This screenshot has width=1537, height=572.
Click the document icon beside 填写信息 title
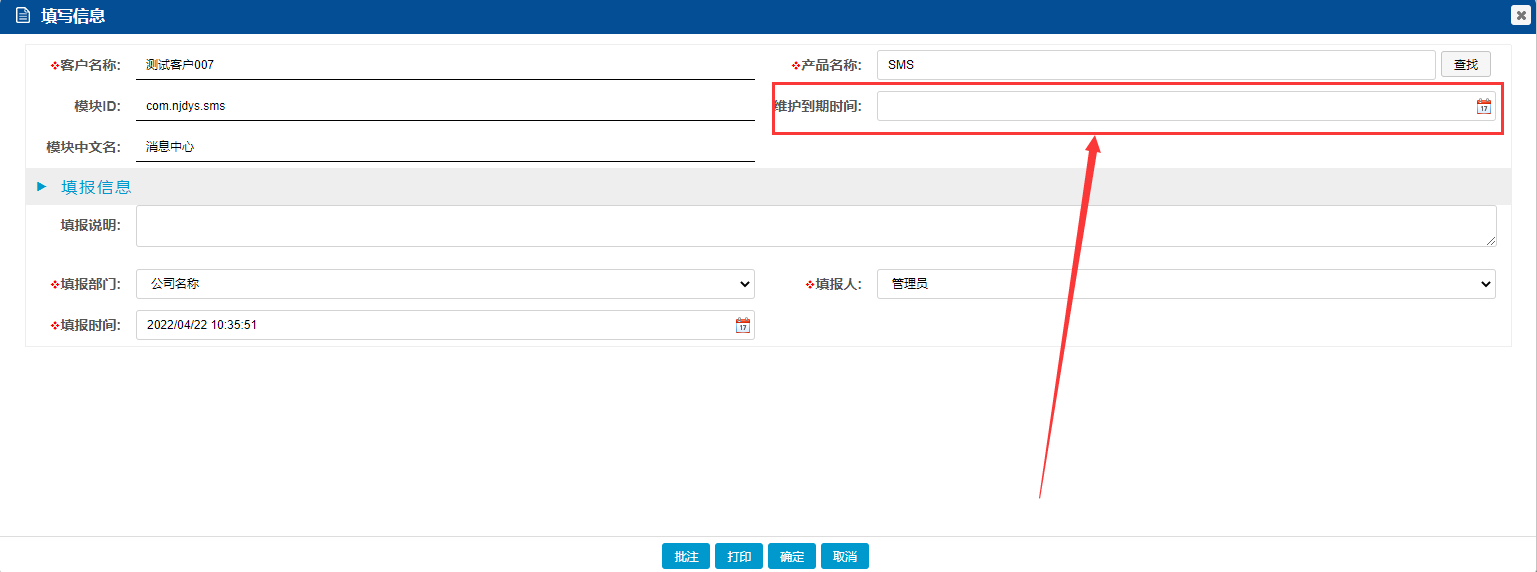[23, 16]
